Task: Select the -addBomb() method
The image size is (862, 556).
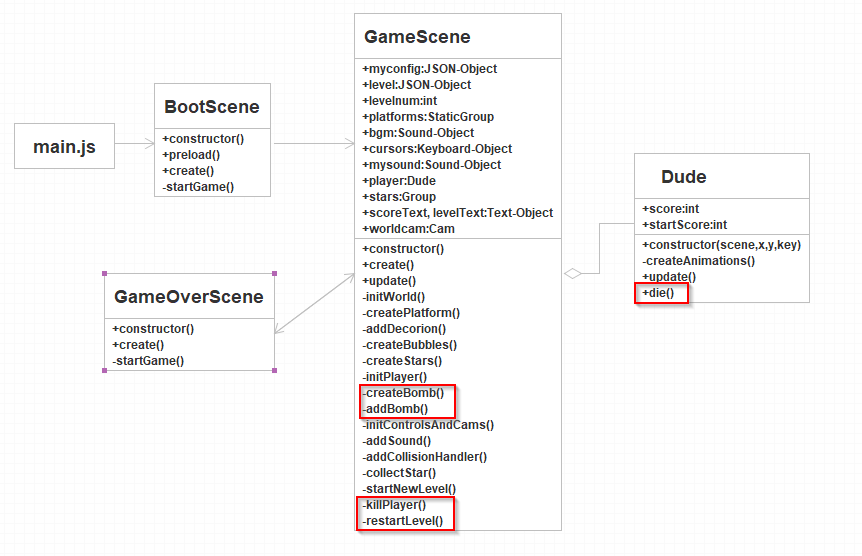Action: click(395, 409)
